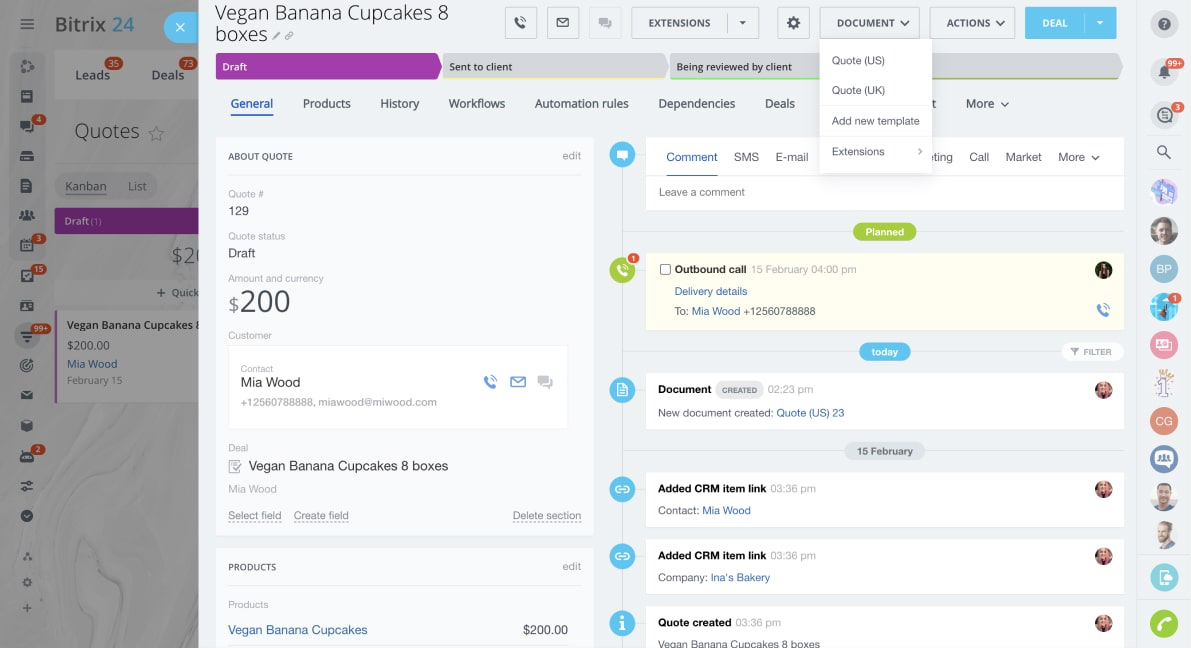Click the Filter button in timeline
Screen dimensions: 1191x648
1091,352
